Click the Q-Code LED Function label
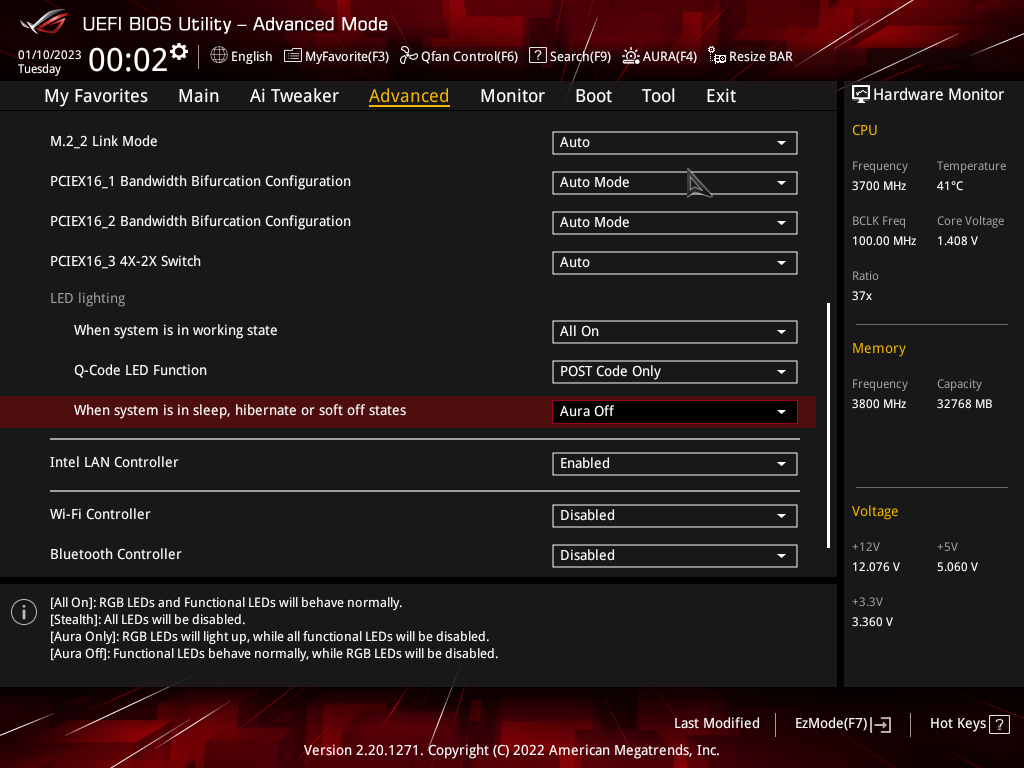This screenshot has width=1024, height=768. click(140, 370)
